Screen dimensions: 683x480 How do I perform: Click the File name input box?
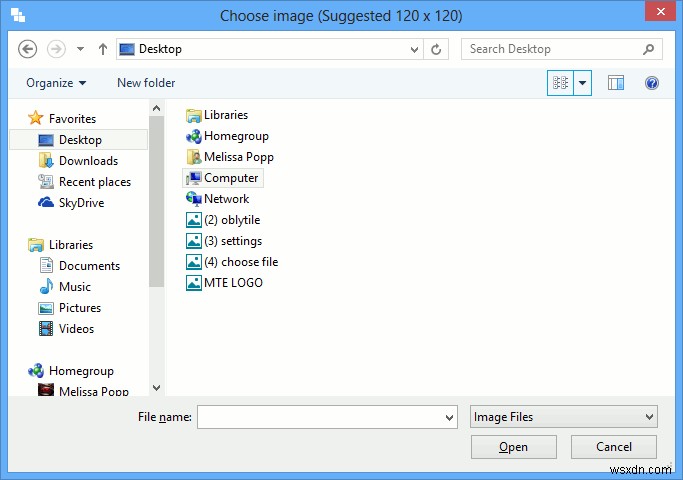tap(327, 417)
